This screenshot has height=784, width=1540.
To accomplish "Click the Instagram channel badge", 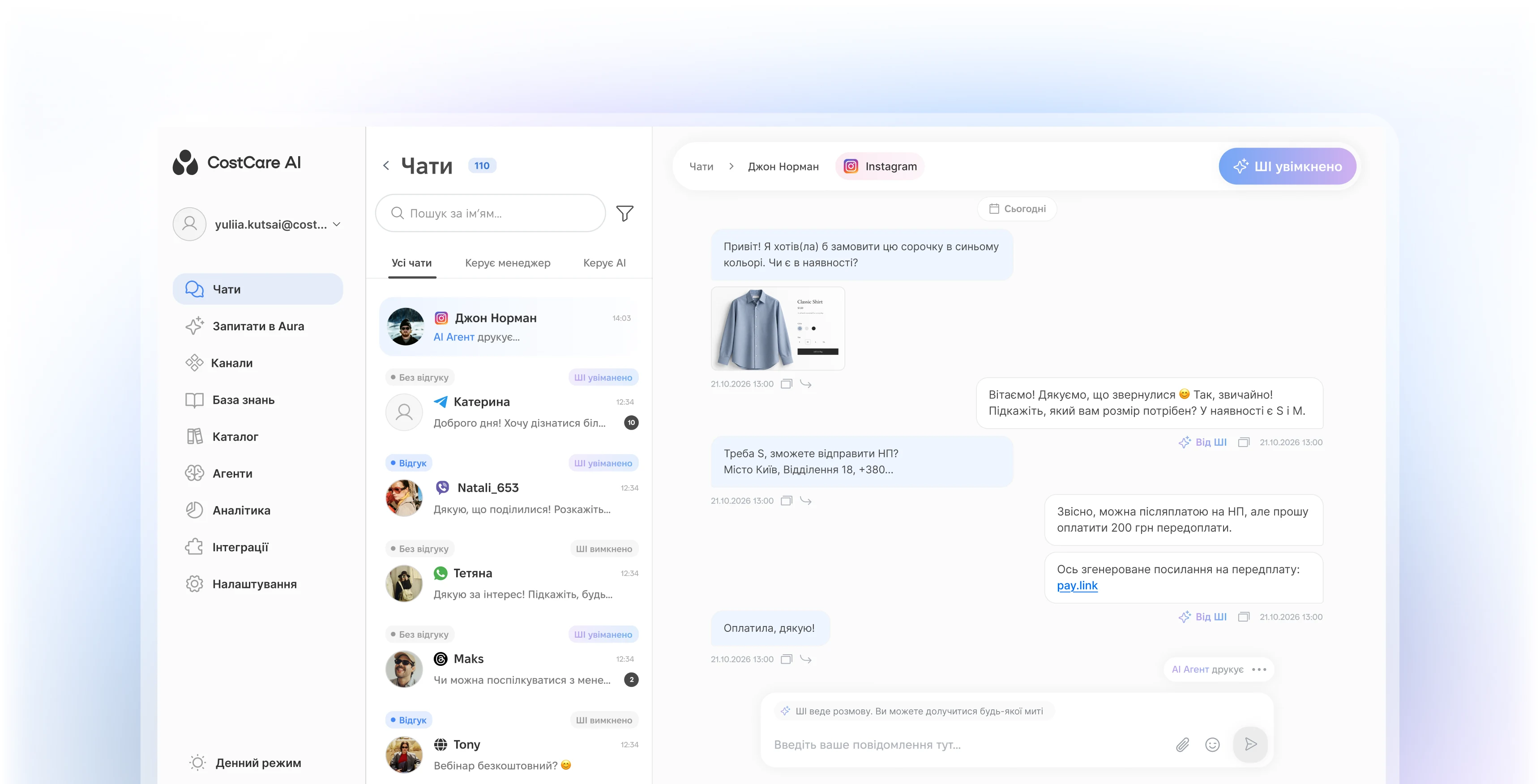I will point(880,166).
